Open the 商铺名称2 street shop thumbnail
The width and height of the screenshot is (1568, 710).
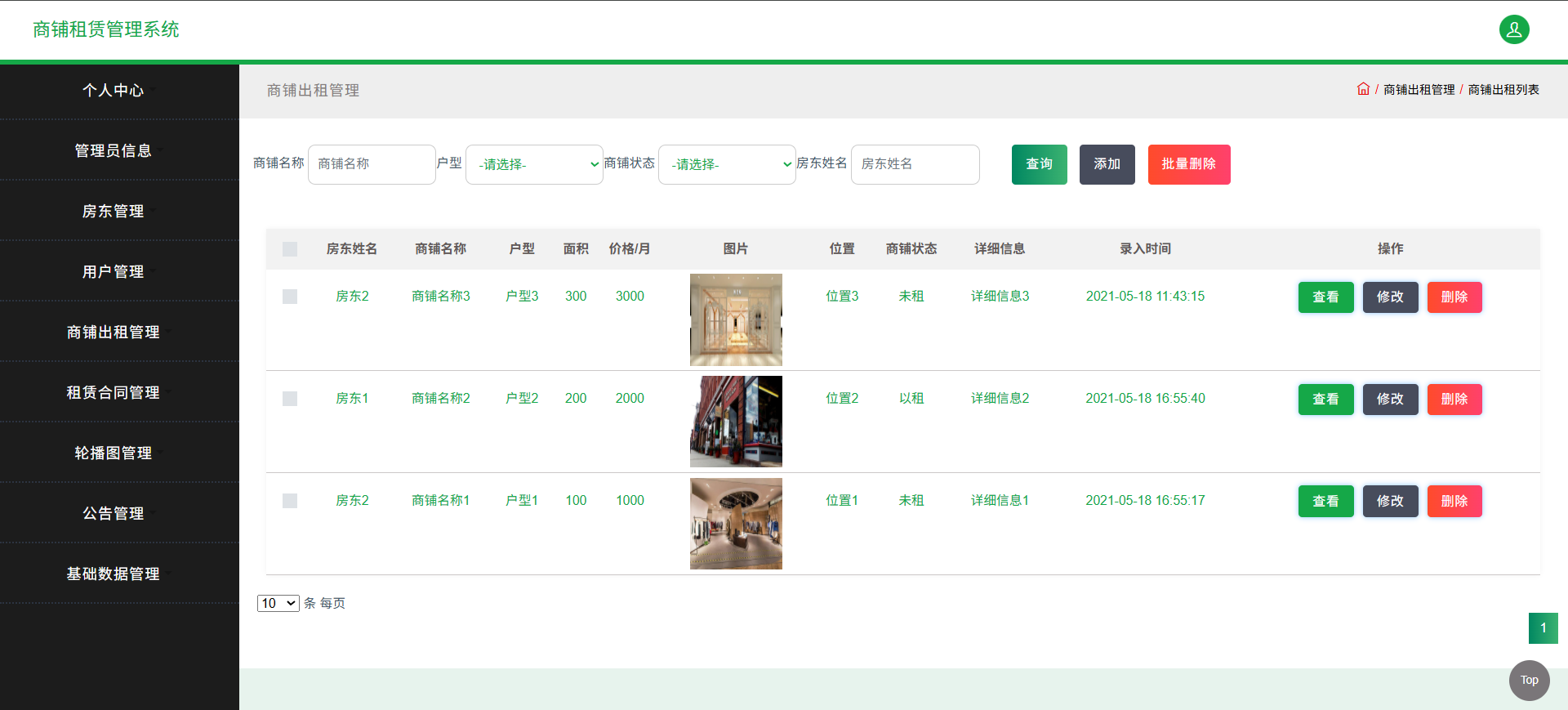click(x=736, y=422)
